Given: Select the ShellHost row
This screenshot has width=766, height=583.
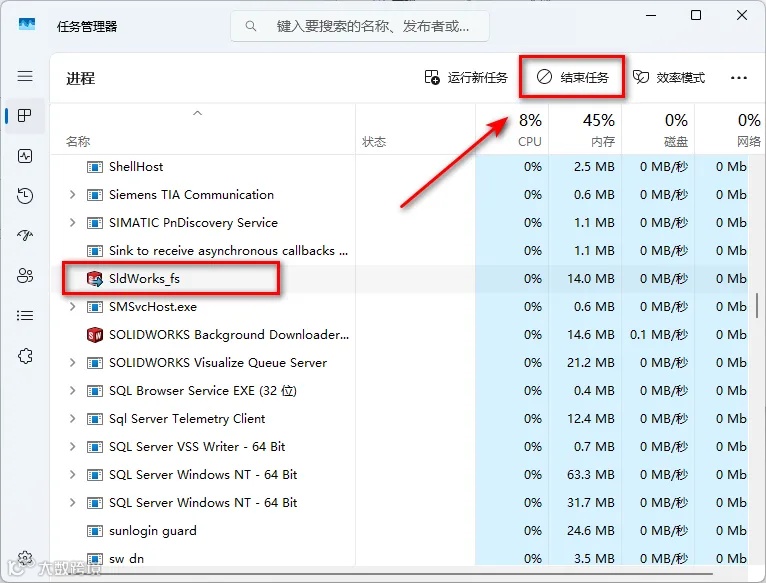Looking at the screenshot, I should click(399, 167).
